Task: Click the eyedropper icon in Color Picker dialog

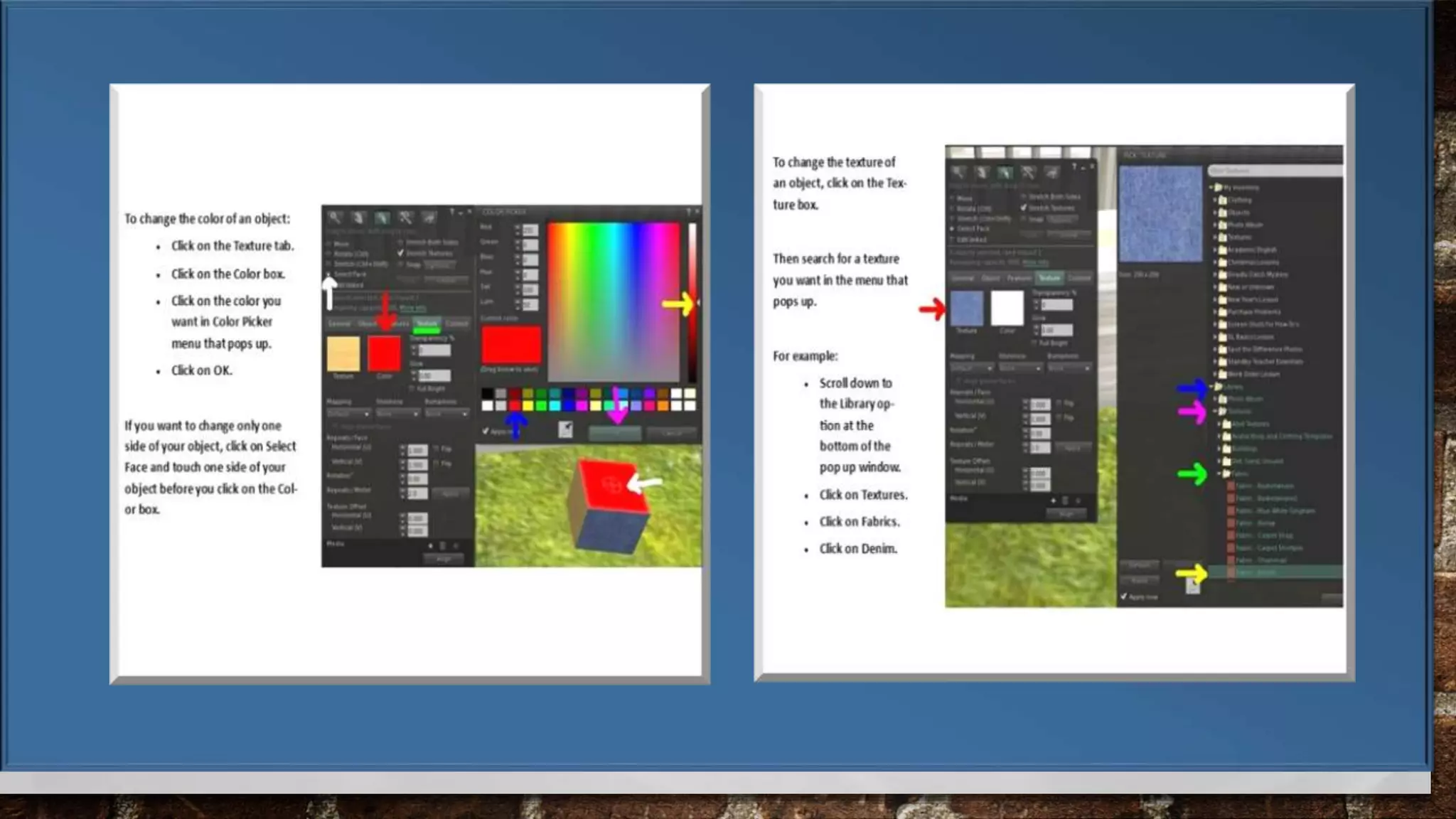Action: click(565, 429)
